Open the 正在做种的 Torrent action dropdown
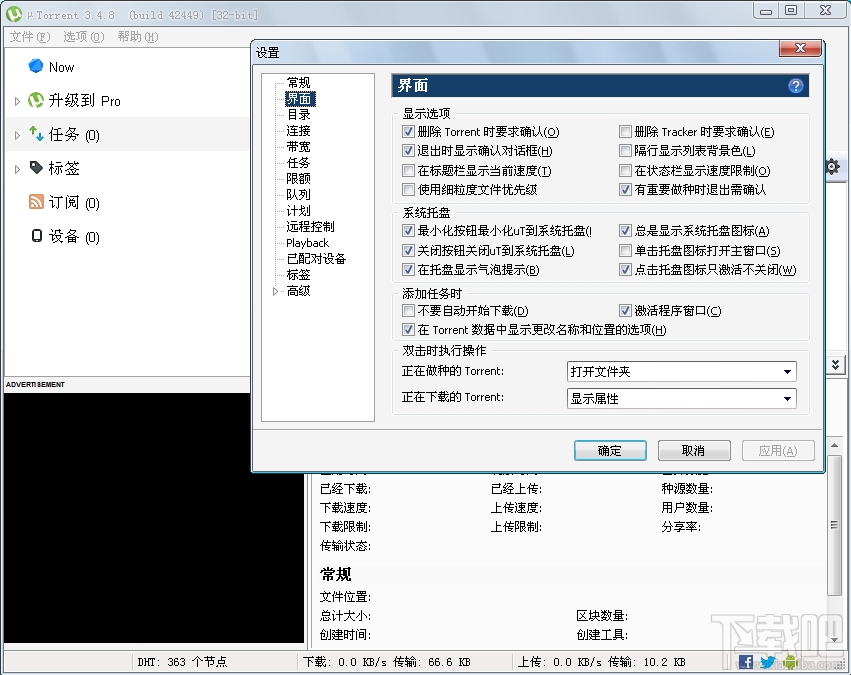 788,372
